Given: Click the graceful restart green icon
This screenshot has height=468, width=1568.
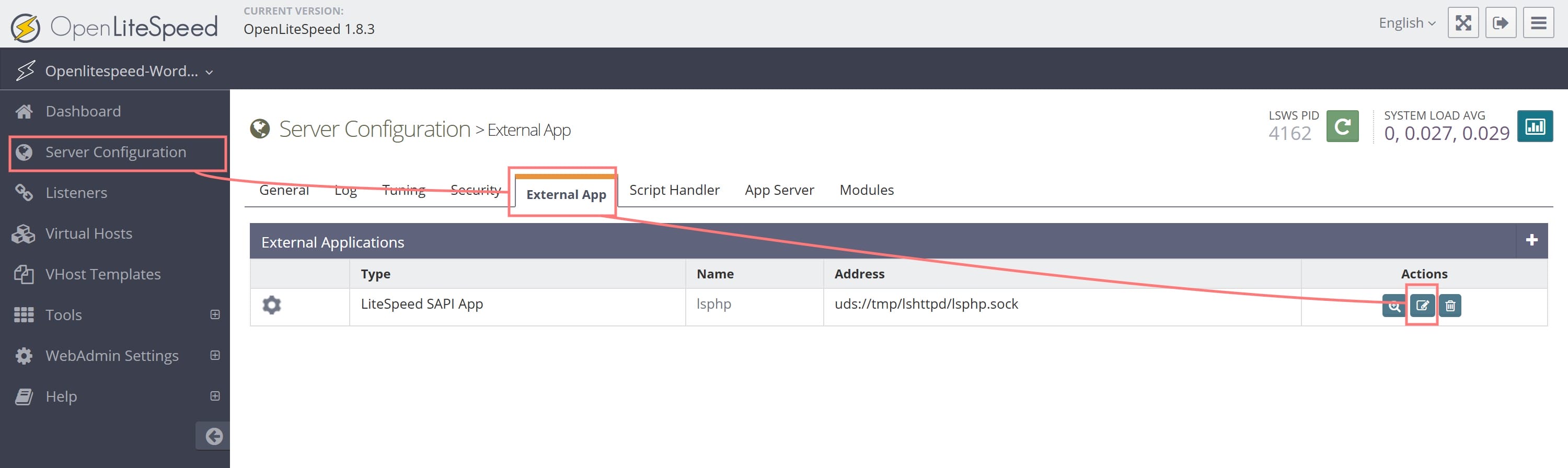Looking at the screenshot, I should (1342, 126).
